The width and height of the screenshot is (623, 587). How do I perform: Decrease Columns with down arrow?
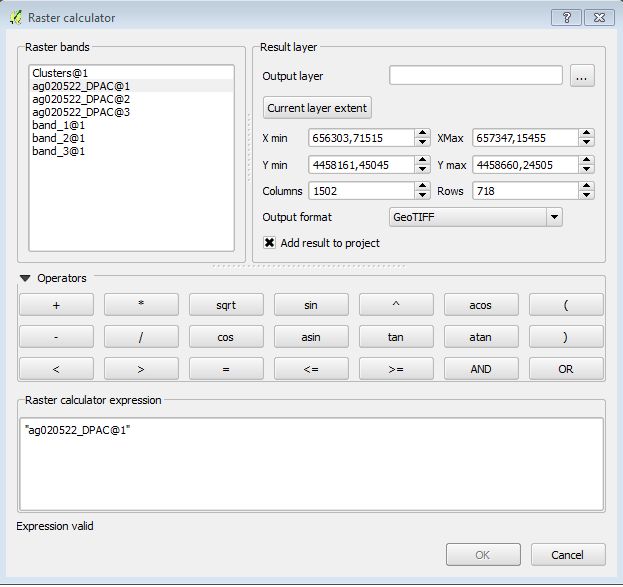click(x=422, y=195)
